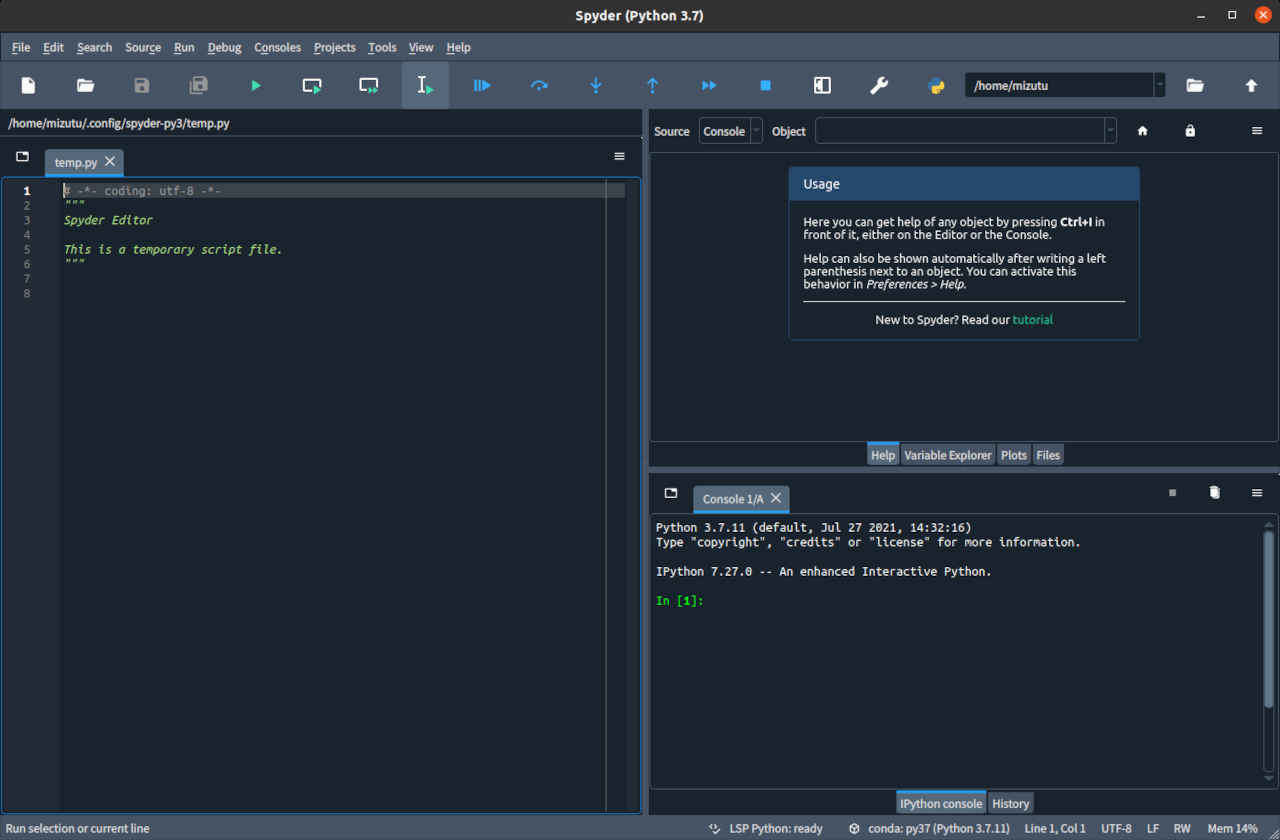Maximize the current pane from the toolbar
The width and height of the screenshot is (1280, 840).
pos(822,86)
